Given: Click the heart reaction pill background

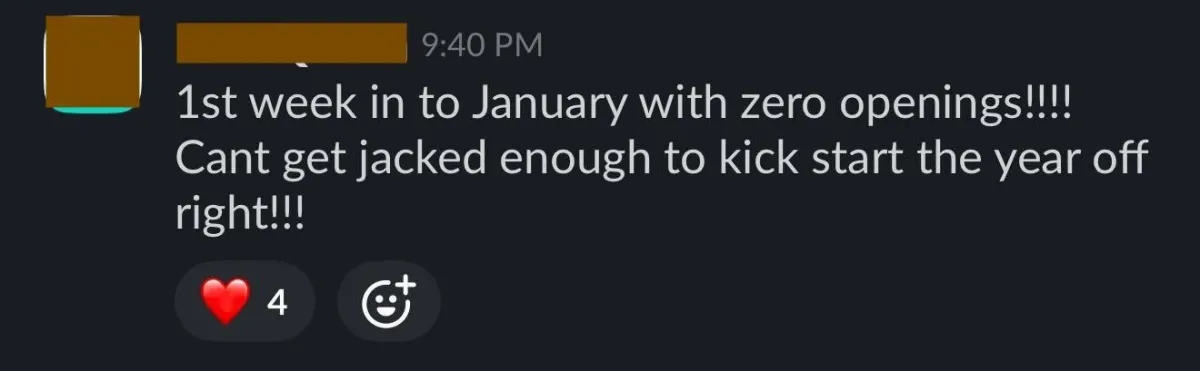Looking at the screenshot, I should [x=245, y=301].
